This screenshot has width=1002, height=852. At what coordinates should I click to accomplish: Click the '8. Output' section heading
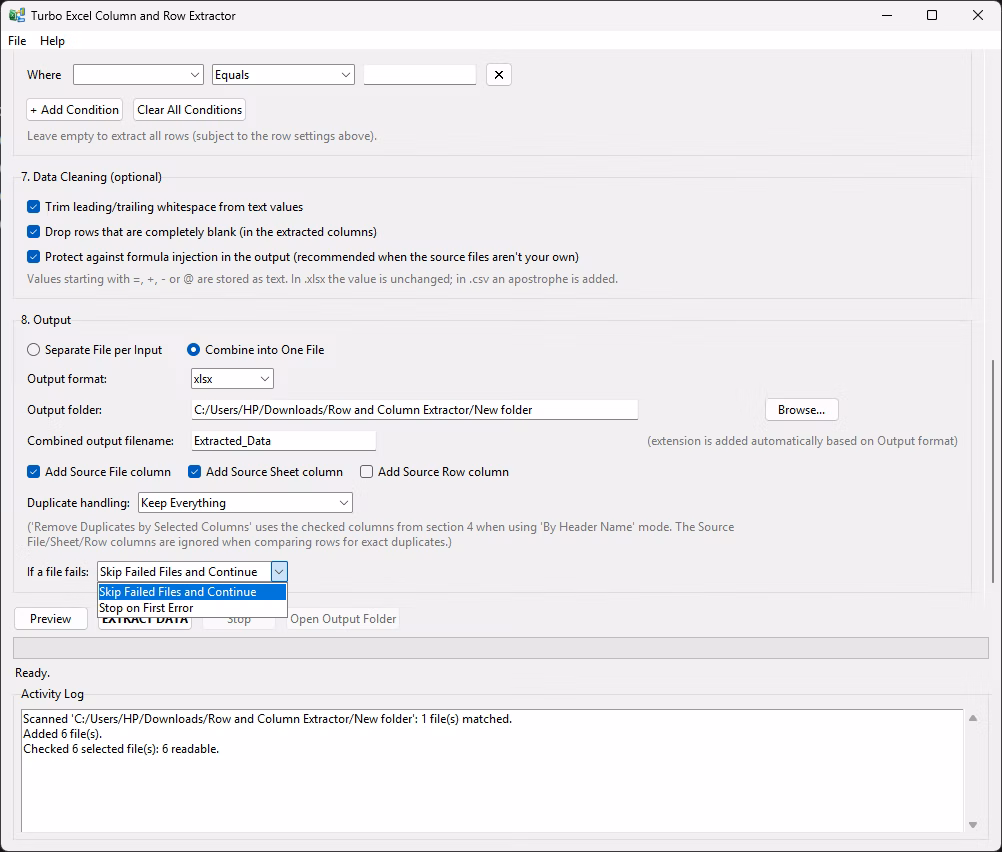coord(46,320)
